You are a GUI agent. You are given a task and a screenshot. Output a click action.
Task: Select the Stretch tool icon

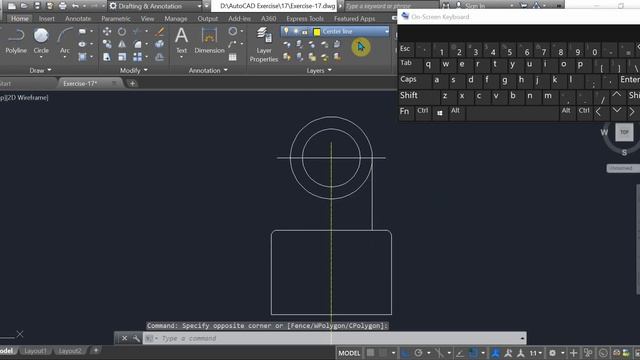[x=107, y=57]
